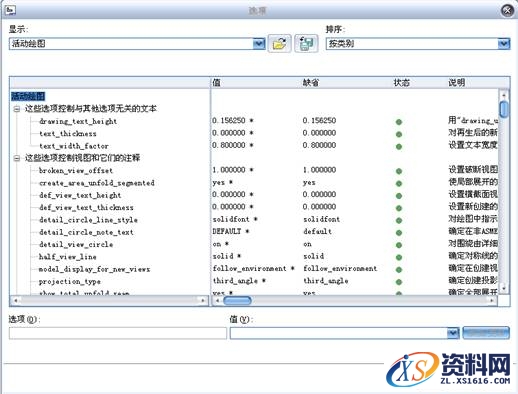Viewport: 518px width, 394px height.
Task: Click the vertical scrollbar up arrow
Action: pyautogui.click(x=504, y=95)
